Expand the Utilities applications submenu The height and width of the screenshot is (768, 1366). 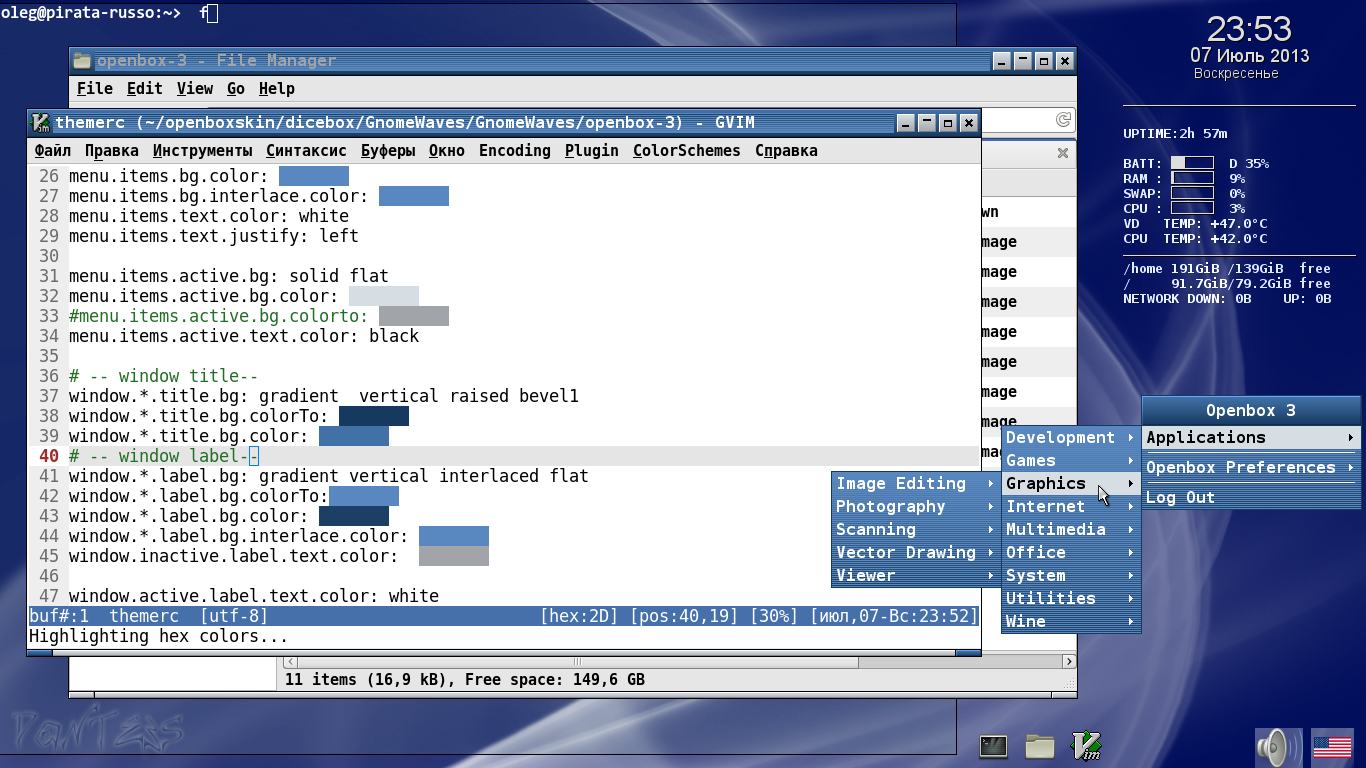coord(1071,599)
